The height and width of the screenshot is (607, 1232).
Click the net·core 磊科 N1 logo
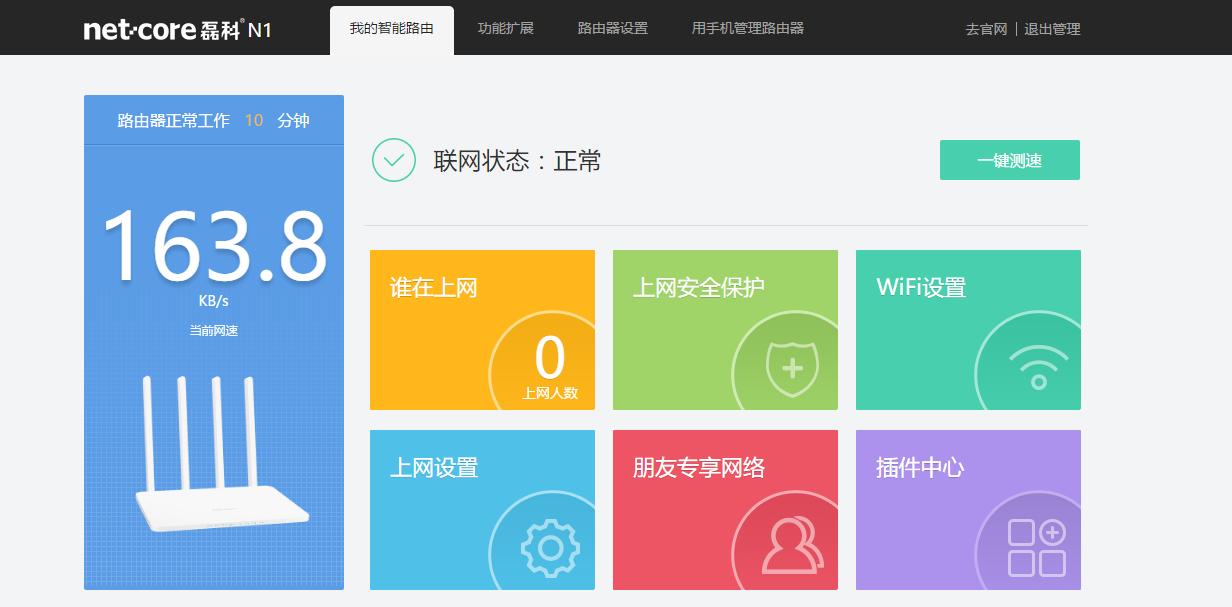pyautogui.click(x=180, y=28)
